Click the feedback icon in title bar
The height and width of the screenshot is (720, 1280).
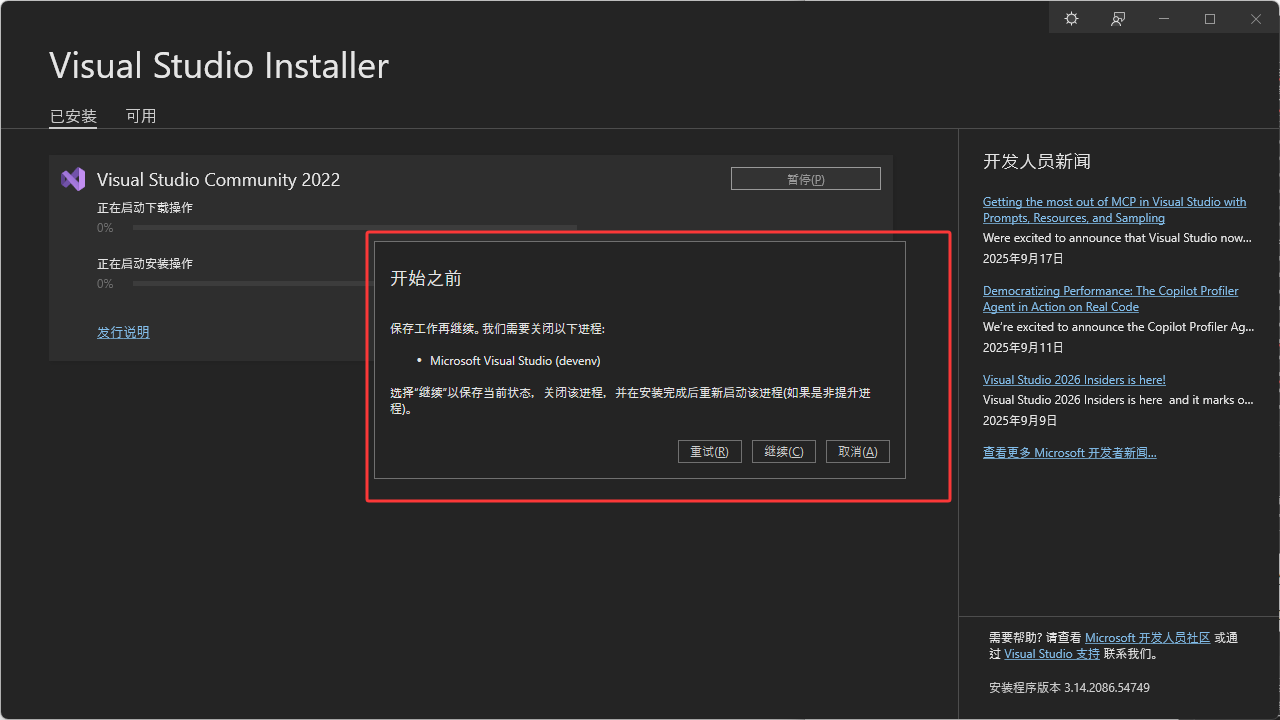pyautogui.click(x=1118, y=19)
